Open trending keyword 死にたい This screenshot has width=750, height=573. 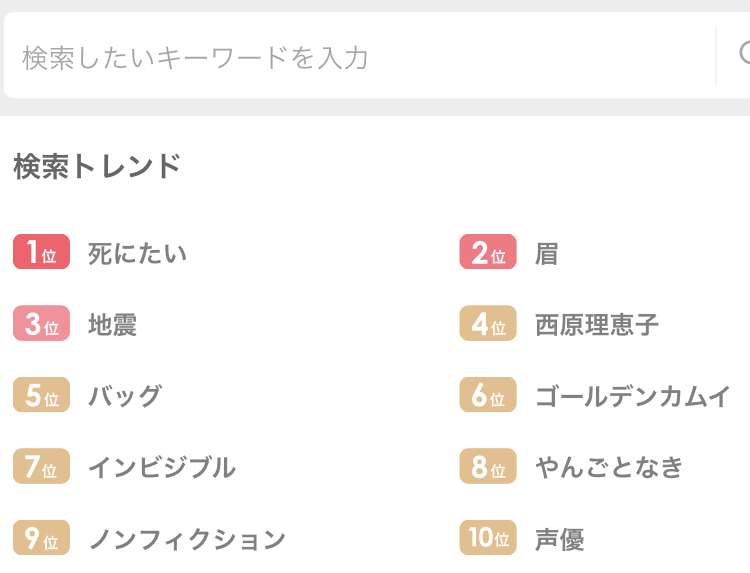pyautogui.click(x=137, y=253)
